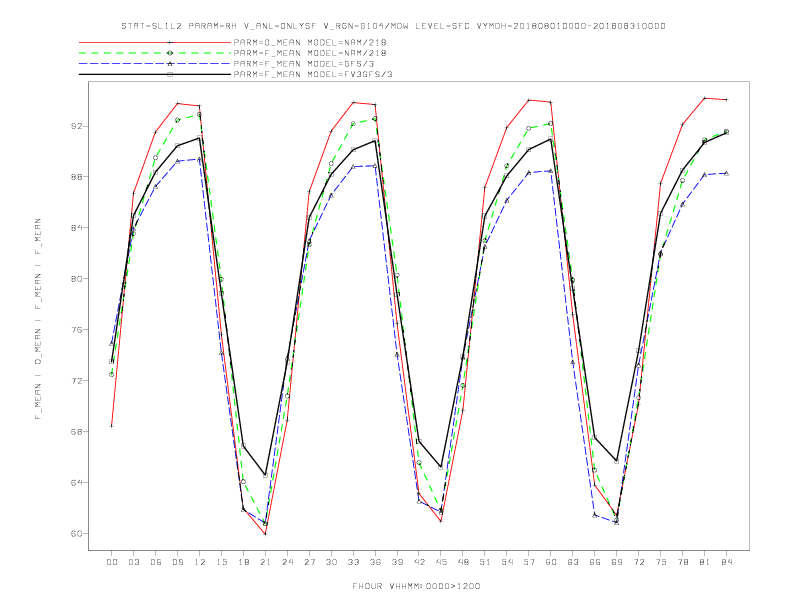This screenshot has width=792, height=612.
Task: Click blue line's final triangle marker at hour 84
Action: coord(726,173)
